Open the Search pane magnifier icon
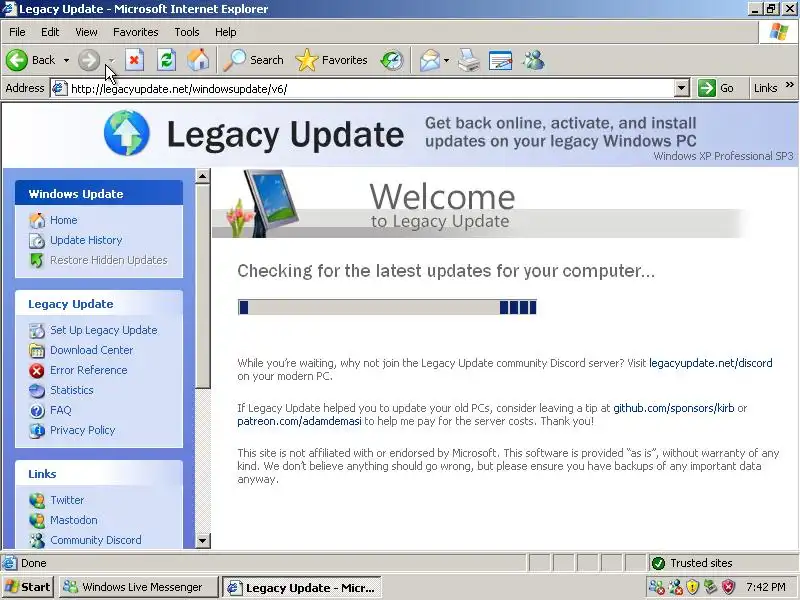Viewport: 800px width, 600px height. [235, 60]
